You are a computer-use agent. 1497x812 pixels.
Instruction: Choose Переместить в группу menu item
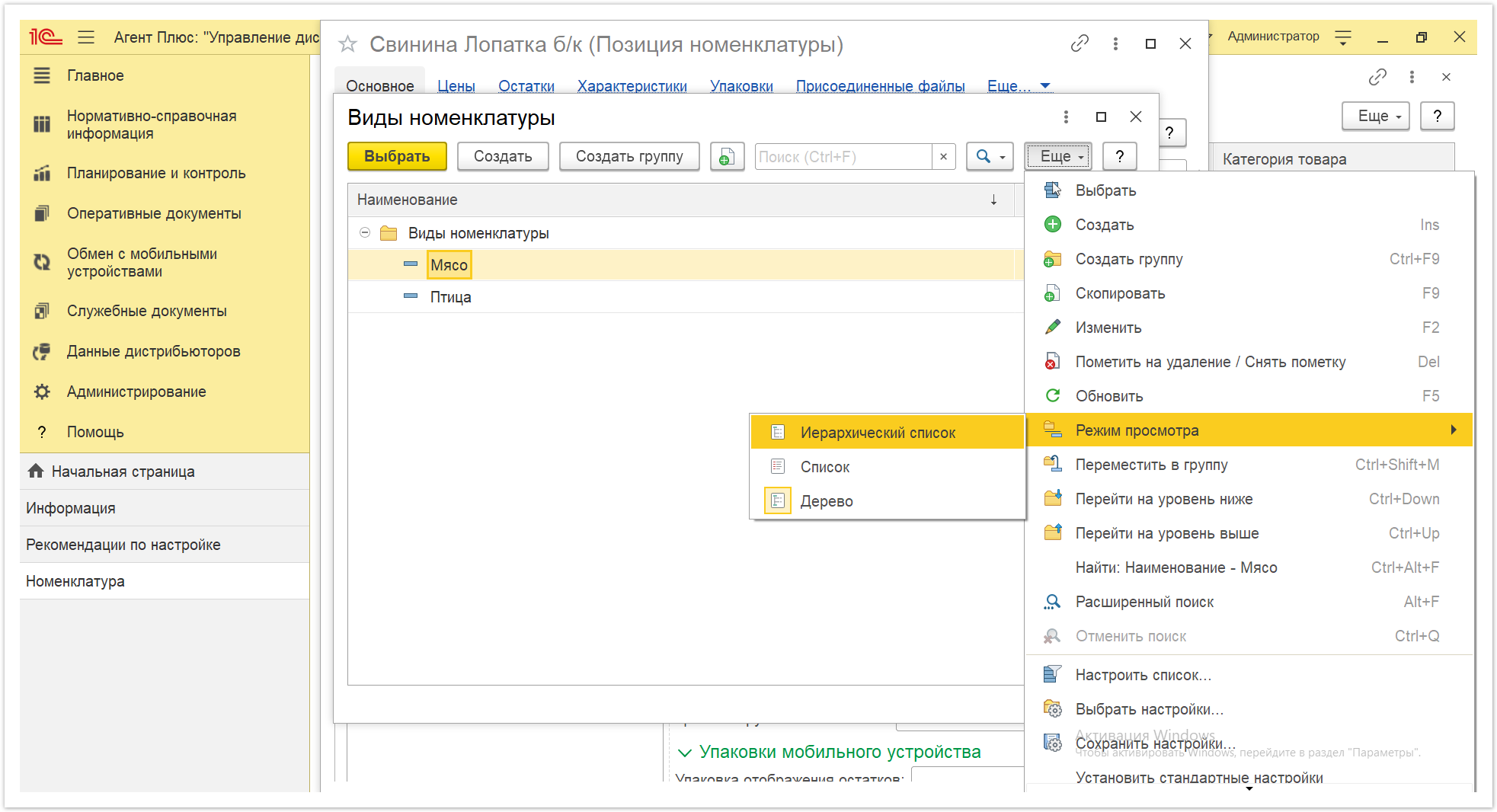pyautogui.click(x=1249, y=465)
